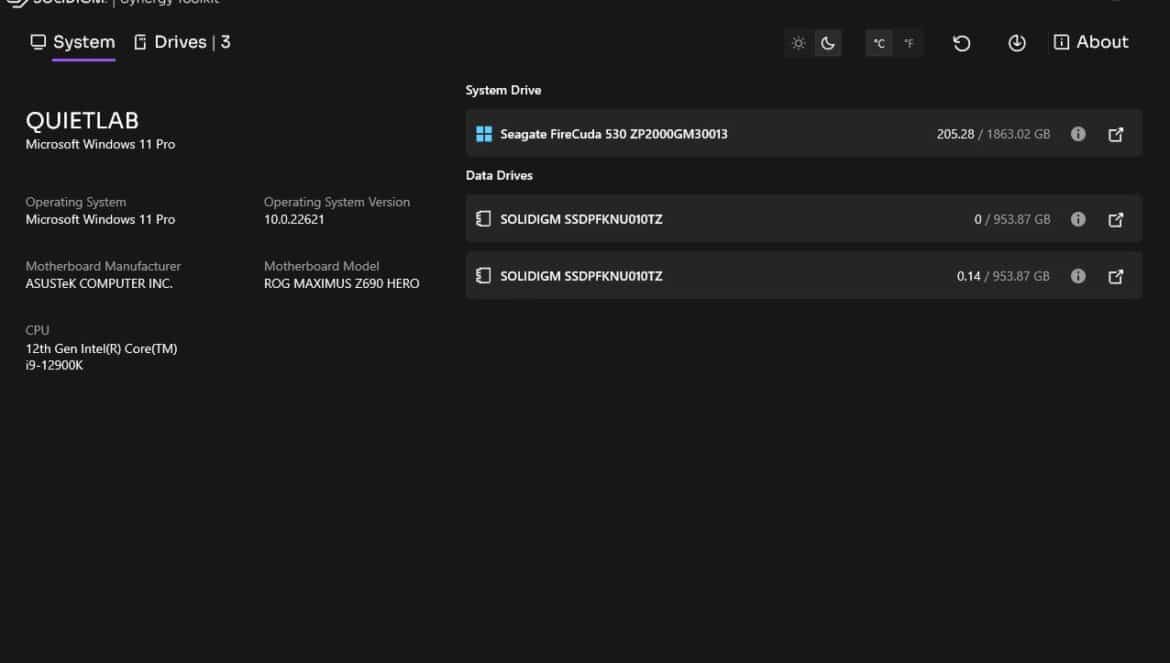Viewport: 1170px width, 663px height.
Task: Open details of SOLIDIGM drive with 0.14 GB used
Action: coord(1116,276)
